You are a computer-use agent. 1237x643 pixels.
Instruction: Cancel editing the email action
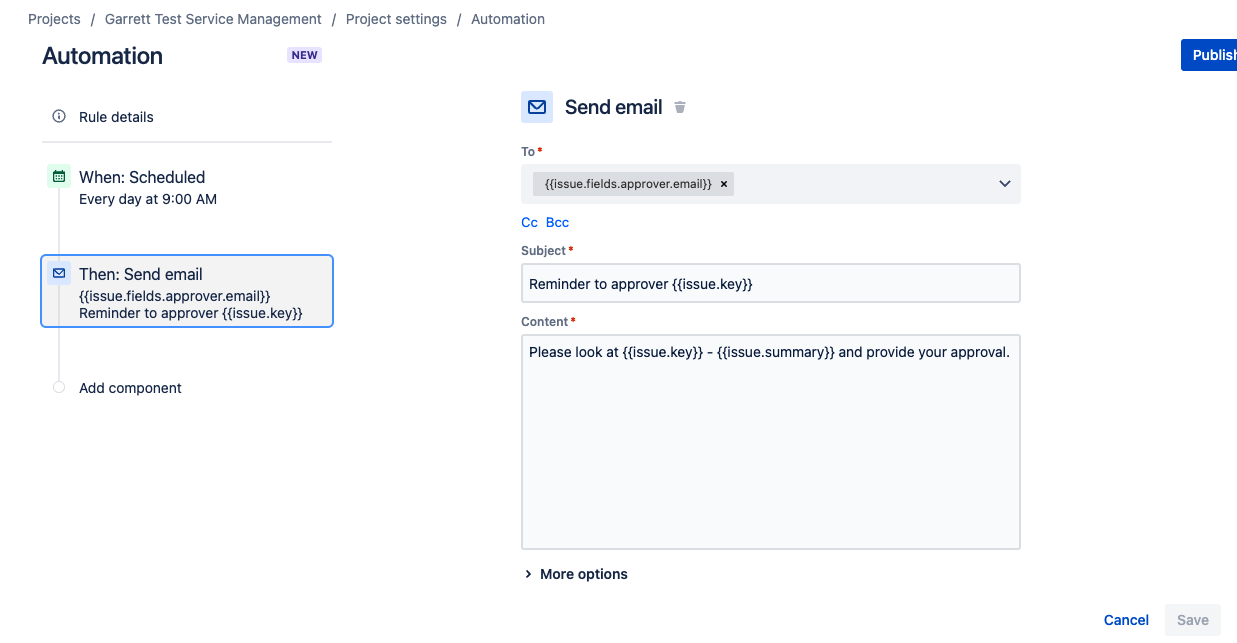coord(1126,619)
